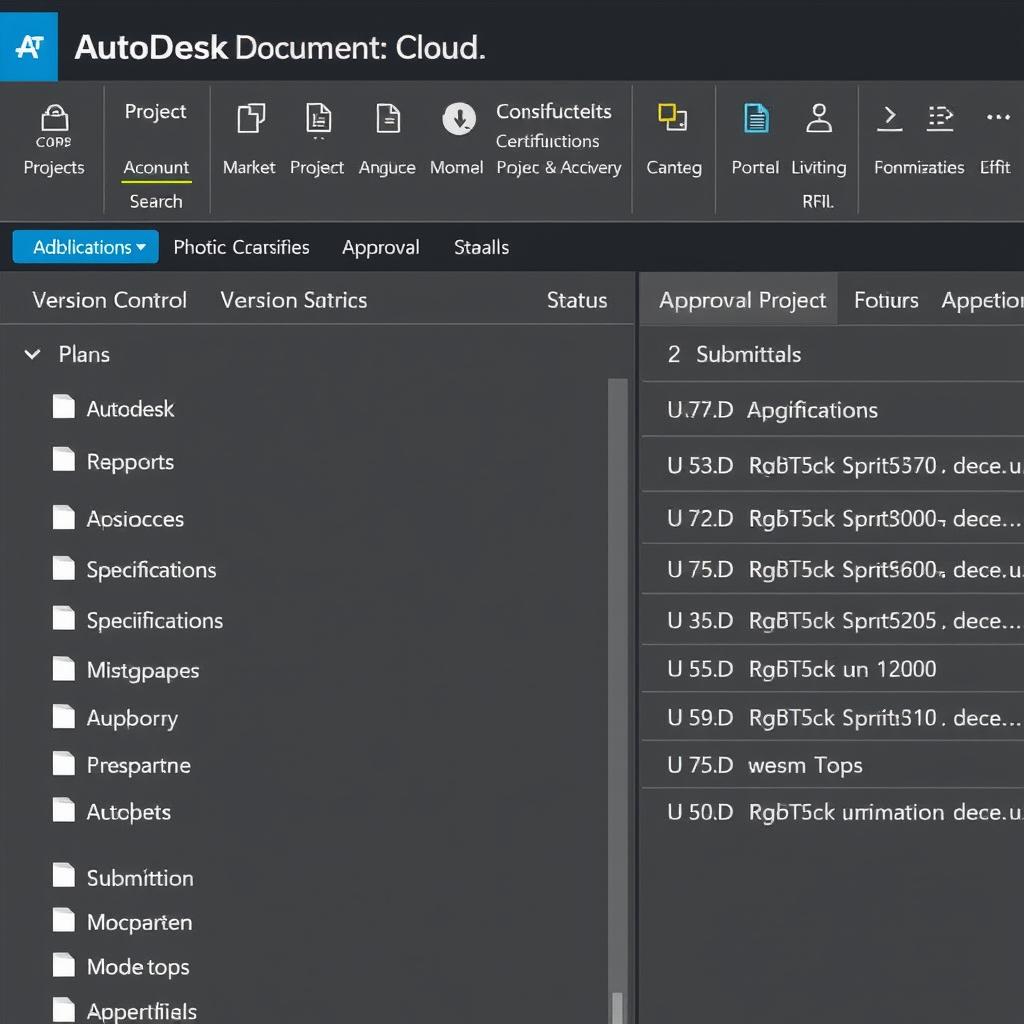1024x1024 pixels.
Task: Click the Status column header
Action: 577,300
